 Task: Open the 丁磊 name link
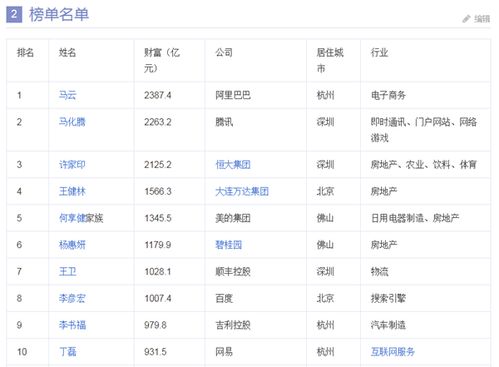click(68, 351)
